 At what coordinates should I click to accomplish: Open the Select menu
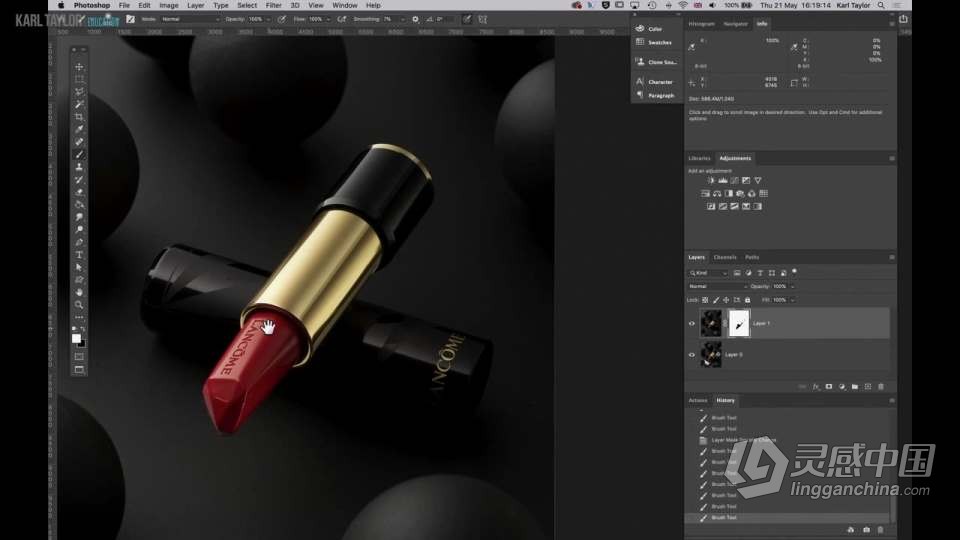[247, 5]
